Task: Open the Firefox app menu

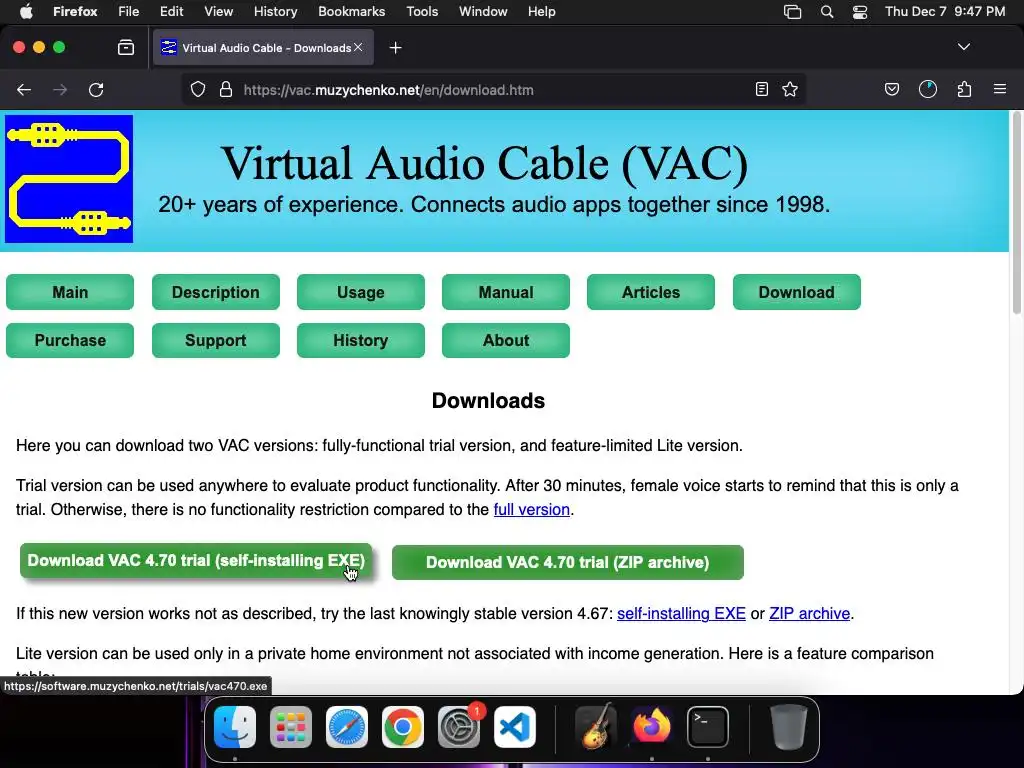Action: (75, 12)
